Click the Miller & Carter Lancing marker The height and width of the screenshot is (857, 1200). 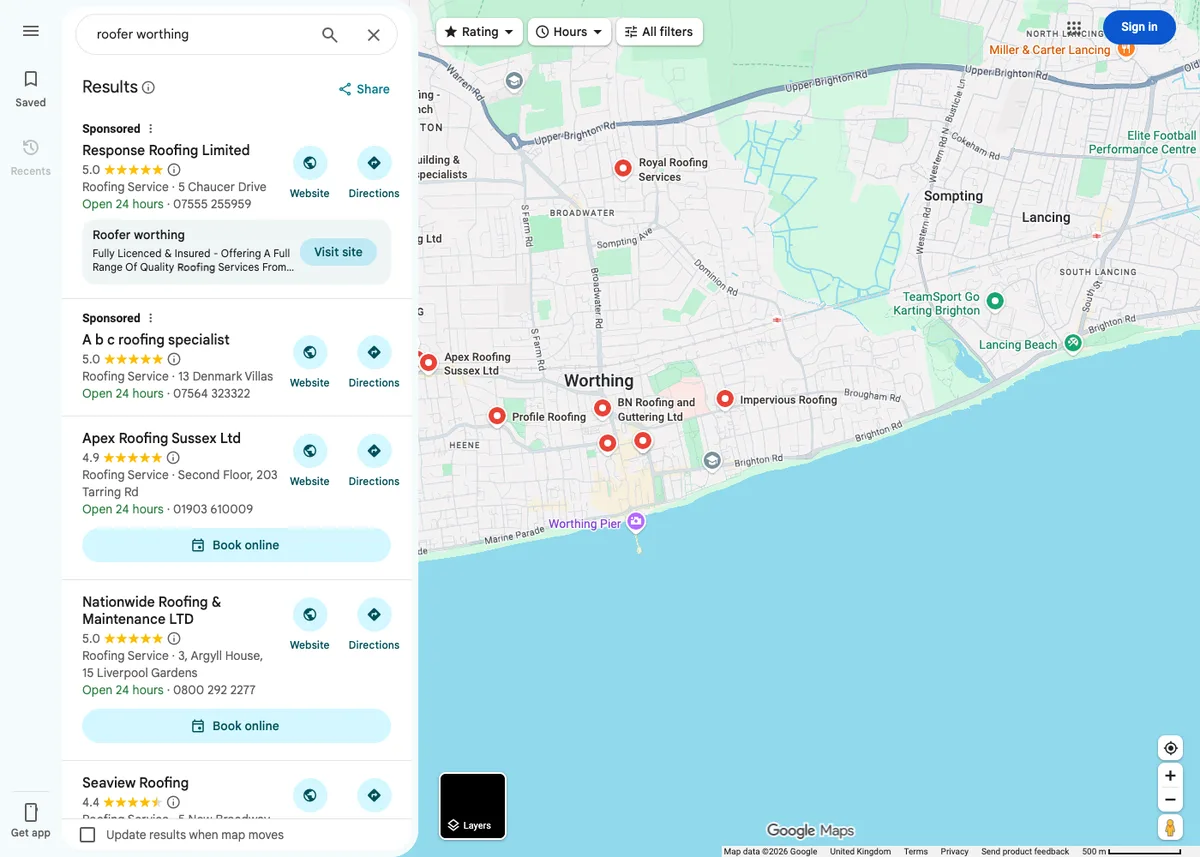tap(1126, 49)
